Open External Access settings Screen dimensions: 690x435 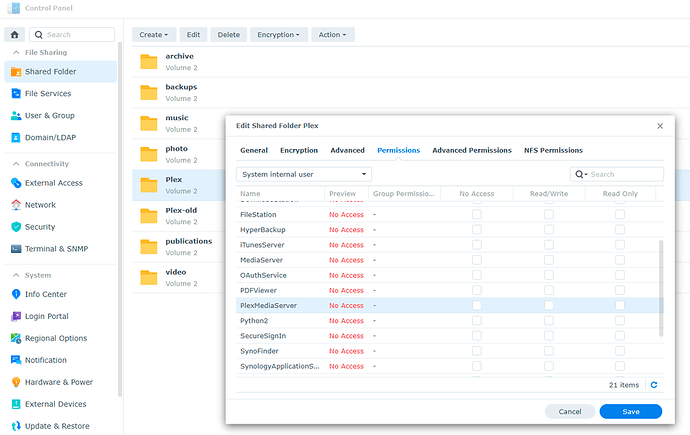point(61,183)
